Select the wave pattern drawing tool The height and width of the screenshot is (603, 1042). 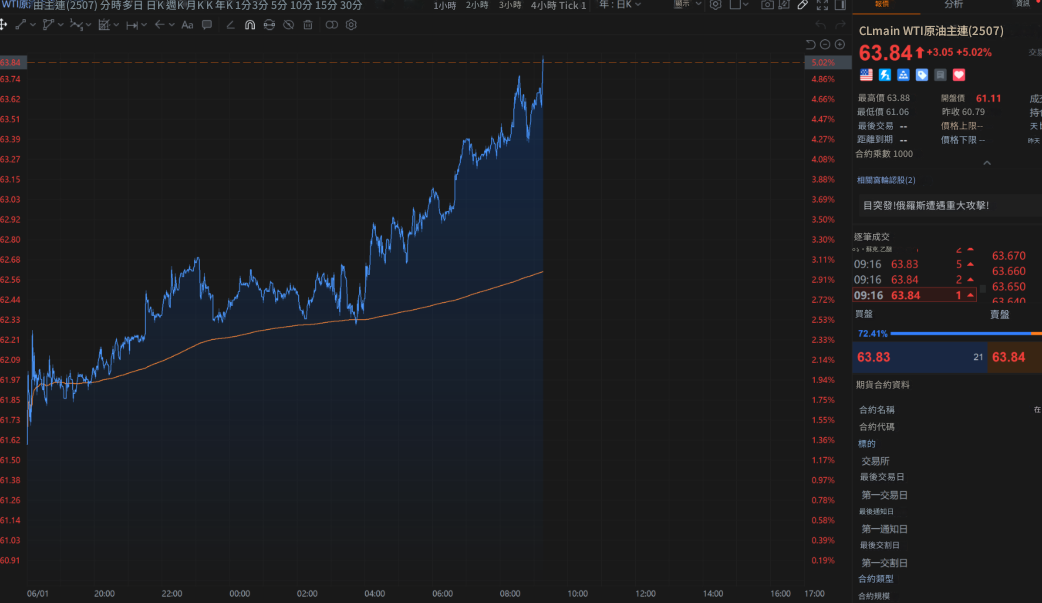(76, 25)
